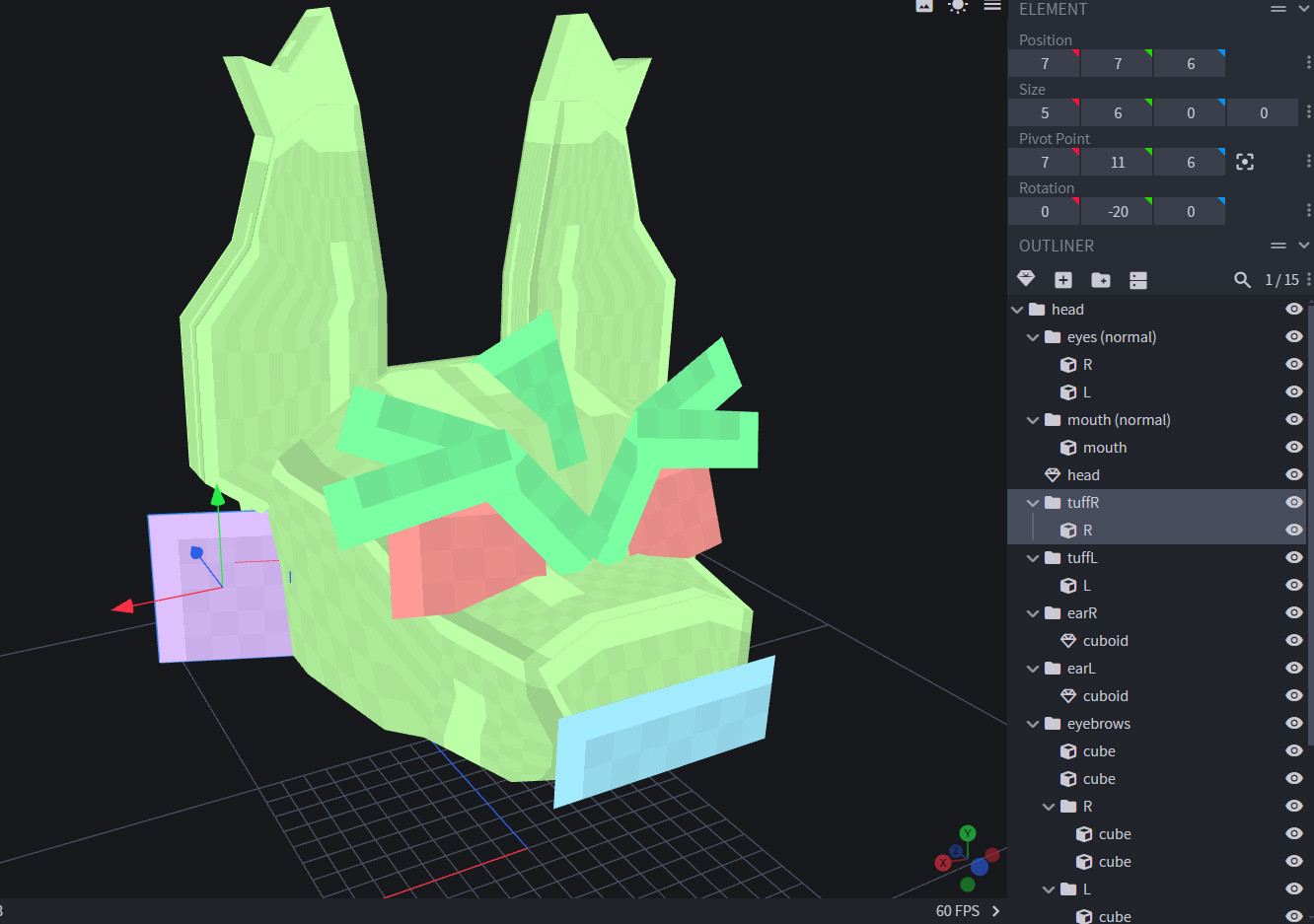Click the Size Y input field
The width and height of the screenshot is (1314, 924).
pos(1117,112)
